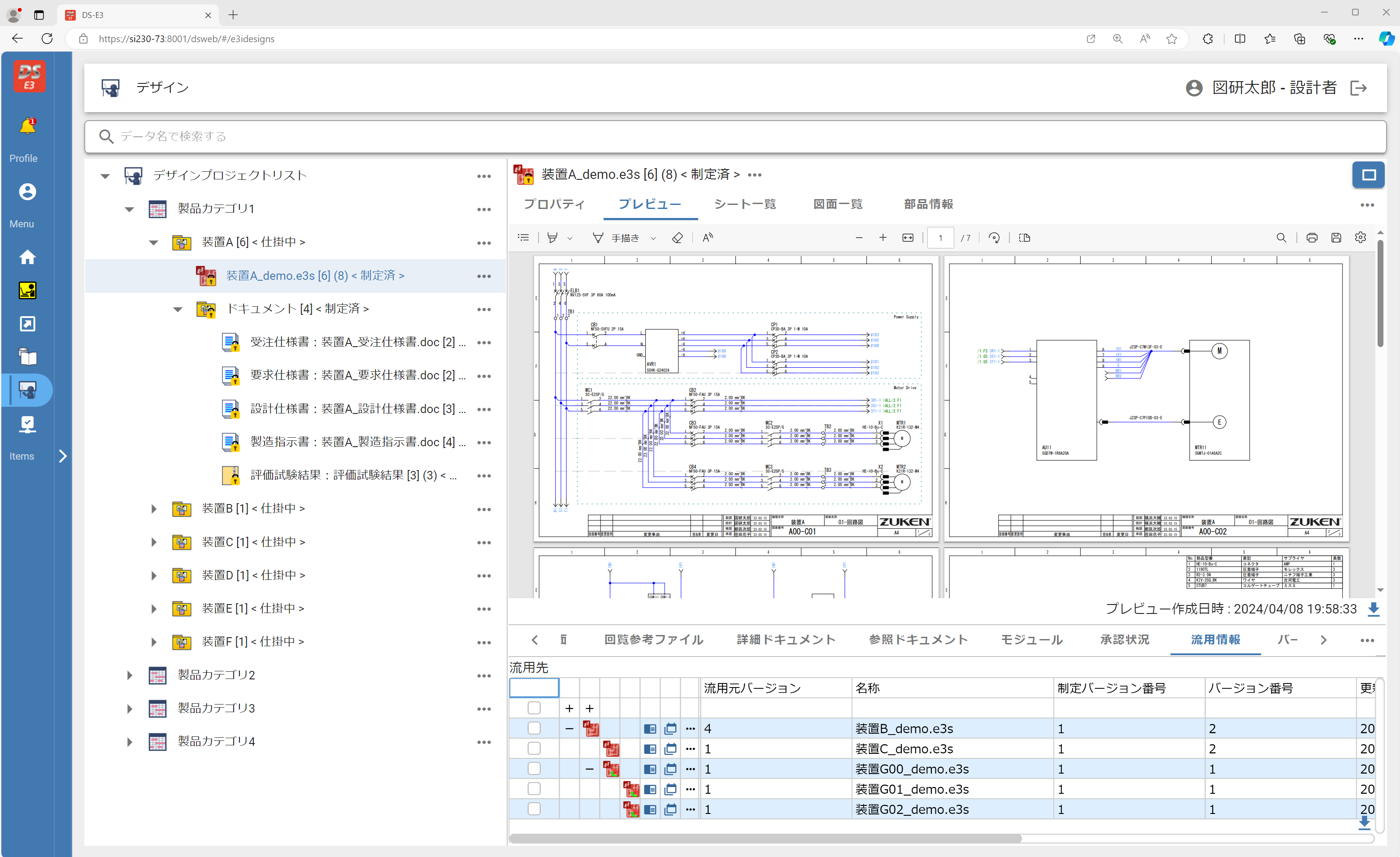The image size is (1400, 857).
Task: Collapse the 装置B_demo.e3s row with minus
Action: 570,729
